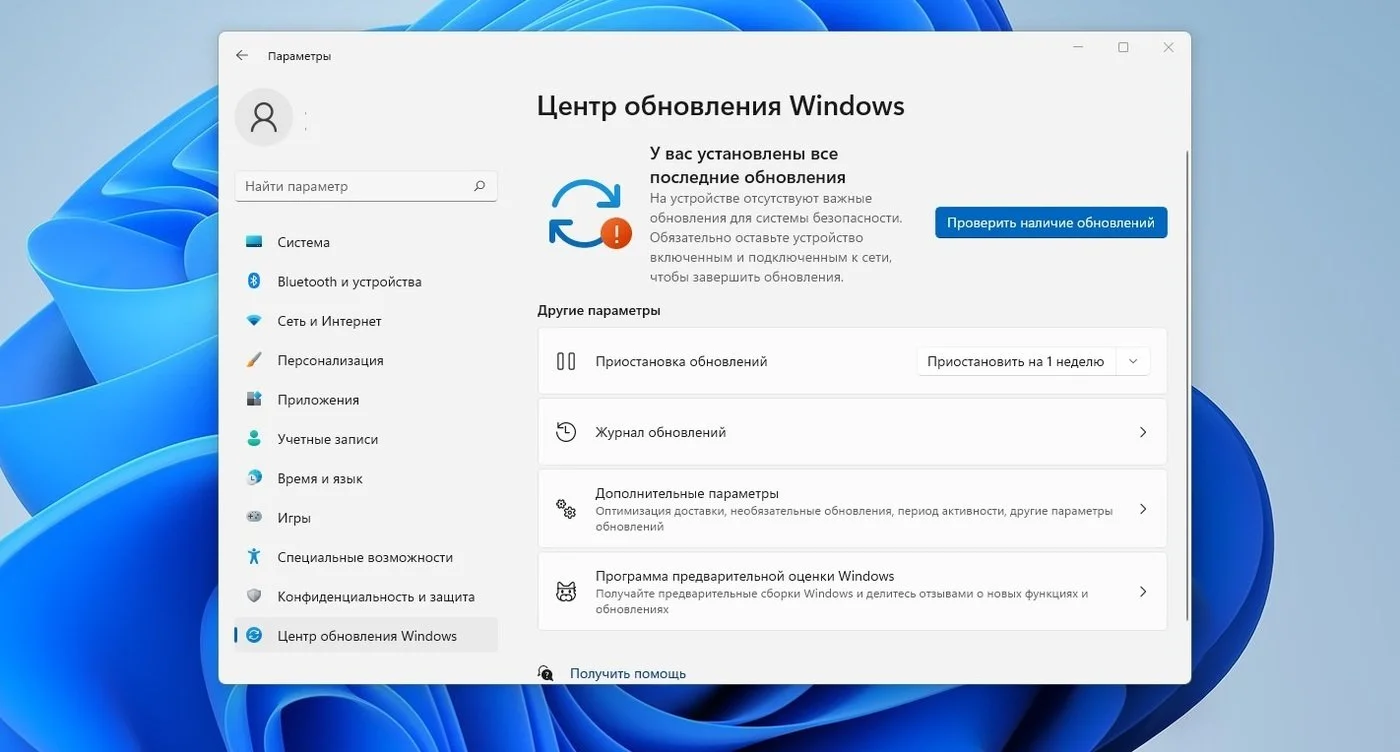Click the Сеть и Интернет wifi icon
The image size is (1400, 752).
click(x=254, y=321)
